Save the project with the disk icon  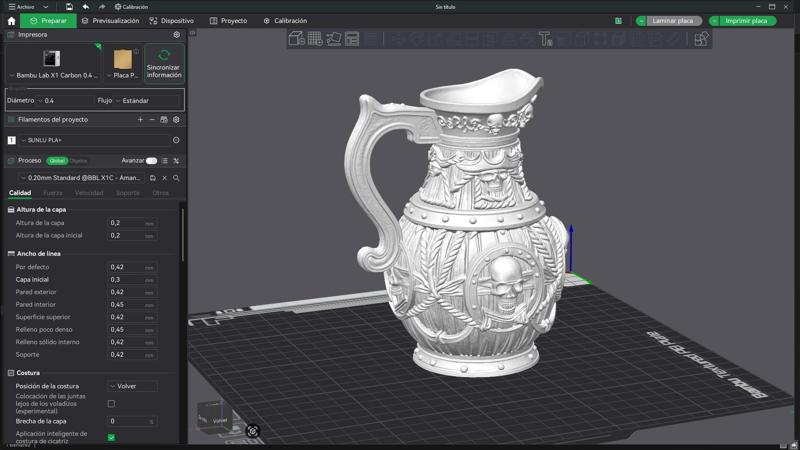69,7
